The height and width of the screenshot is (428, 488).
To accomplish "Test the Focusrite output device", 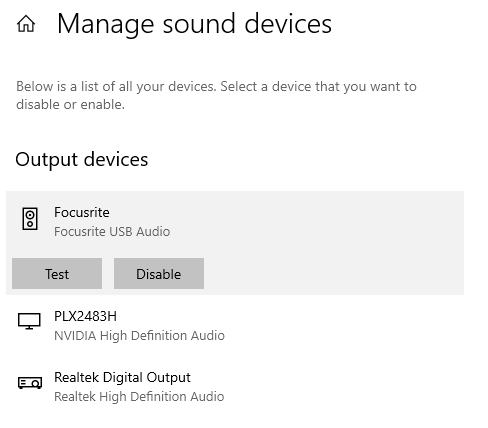I will point(57,273).
